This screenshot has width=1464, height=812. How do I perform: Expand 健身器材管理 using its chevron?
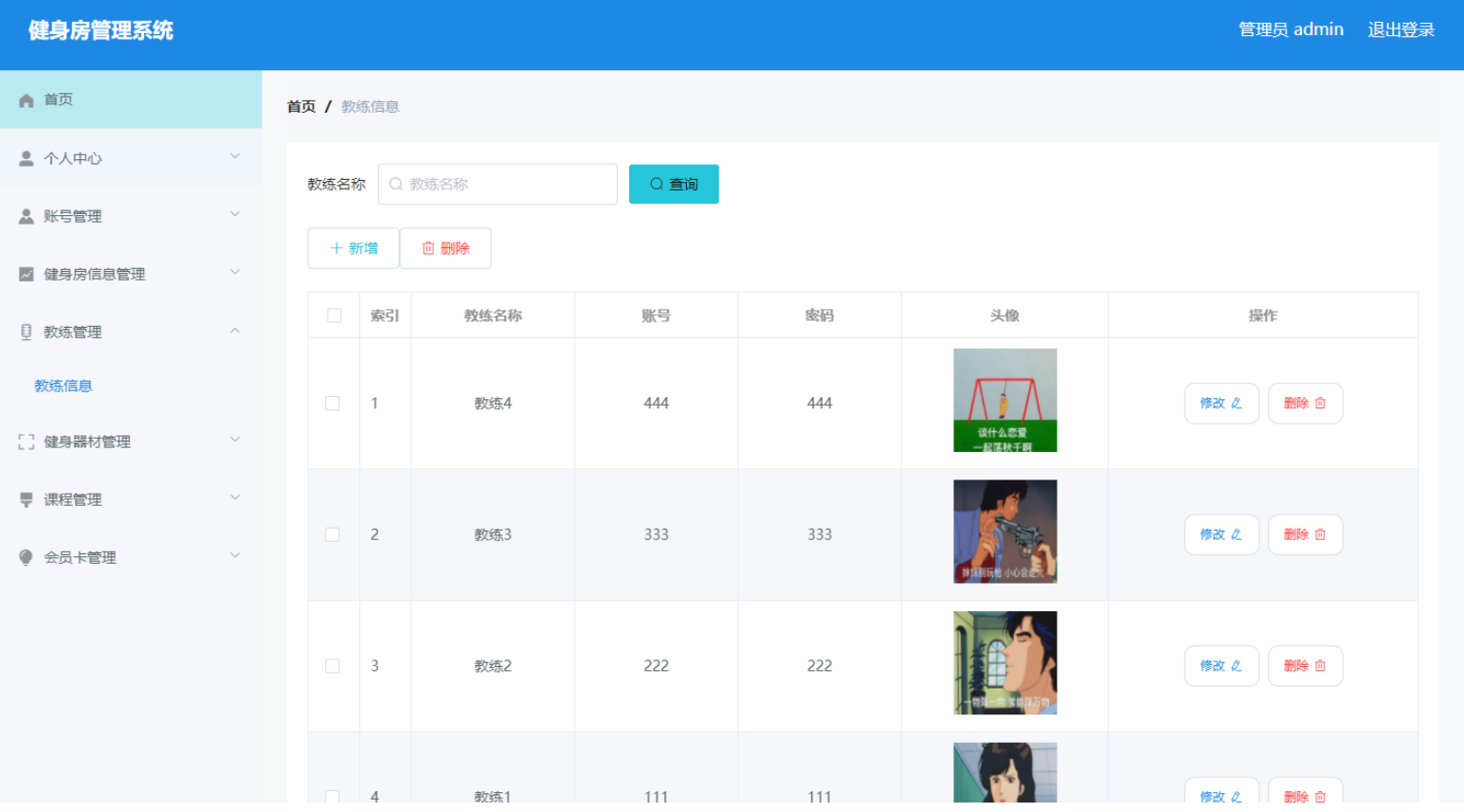coord(235,440)
